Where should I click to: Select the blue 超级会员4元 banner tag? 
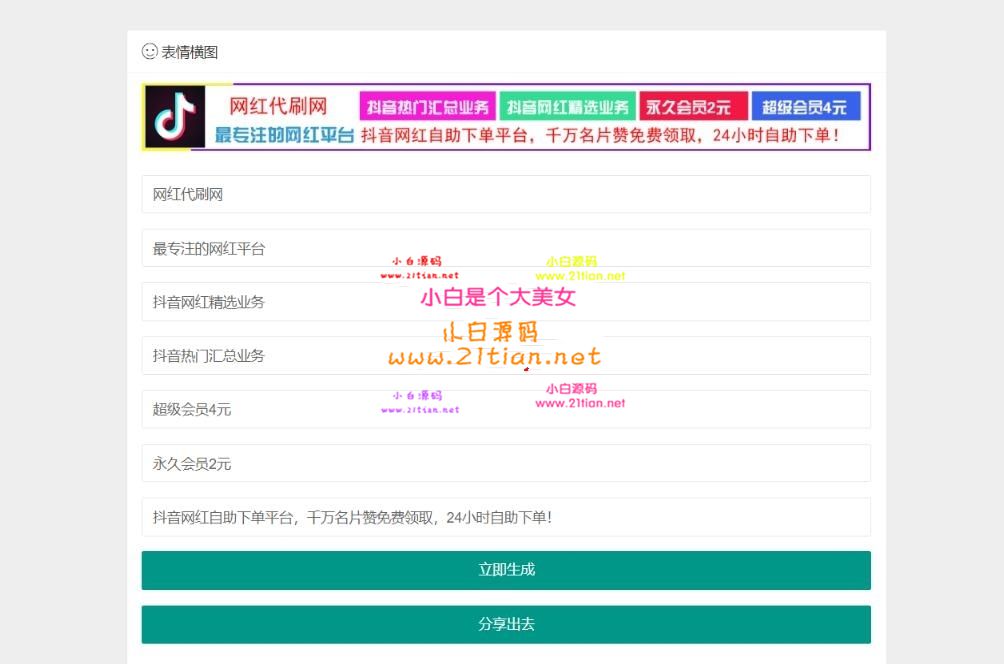pos(804,107)
